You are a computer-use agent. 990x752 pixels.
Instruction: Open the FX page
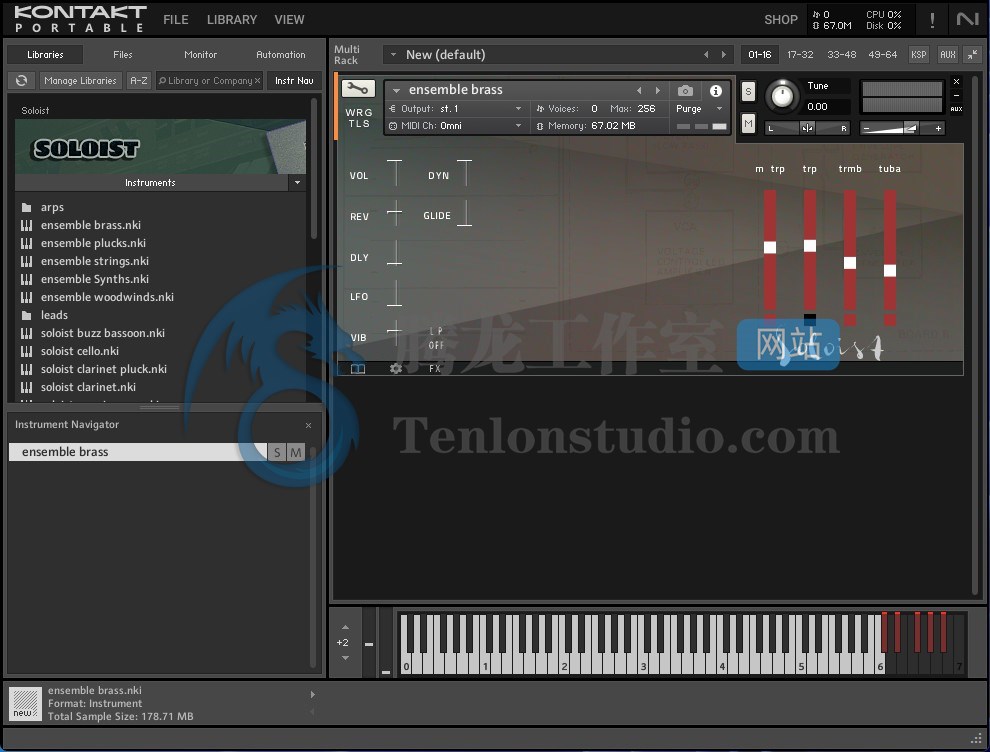[x=434, y=369]
